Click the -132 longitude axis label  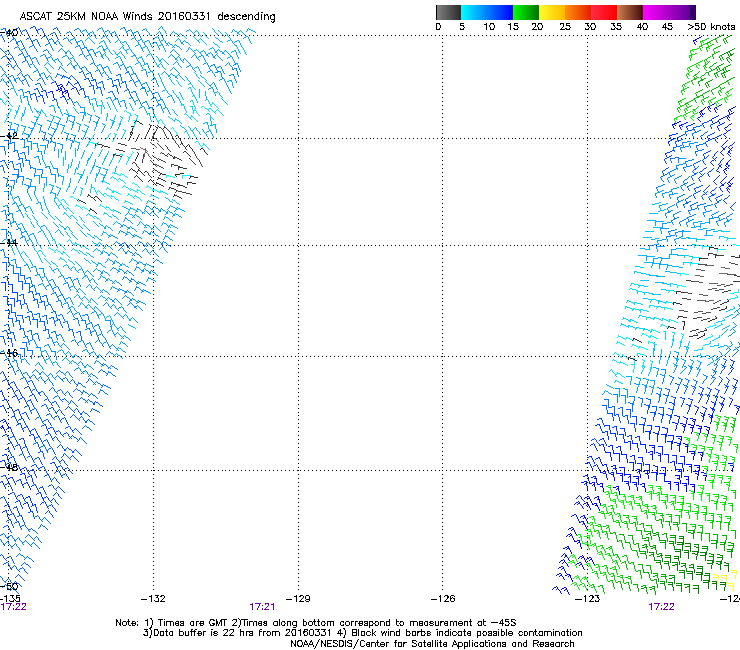153,599
